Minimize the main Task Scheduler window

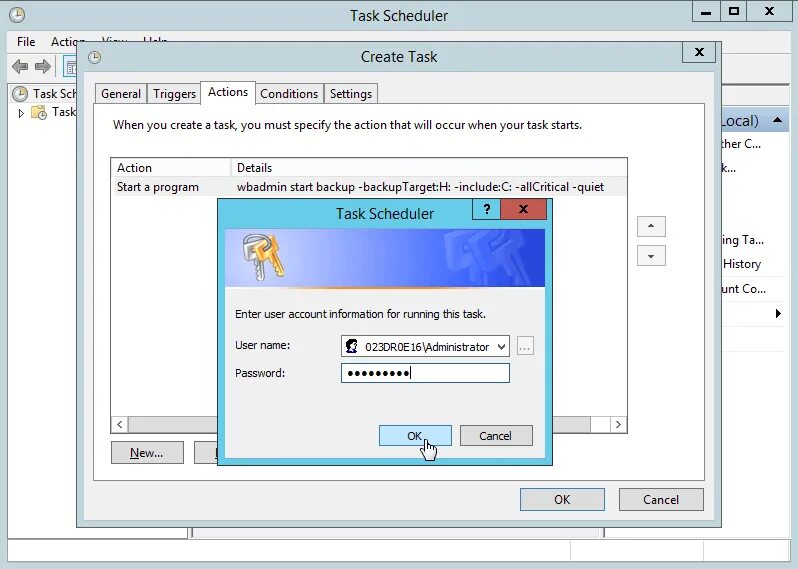pos(706,12)
